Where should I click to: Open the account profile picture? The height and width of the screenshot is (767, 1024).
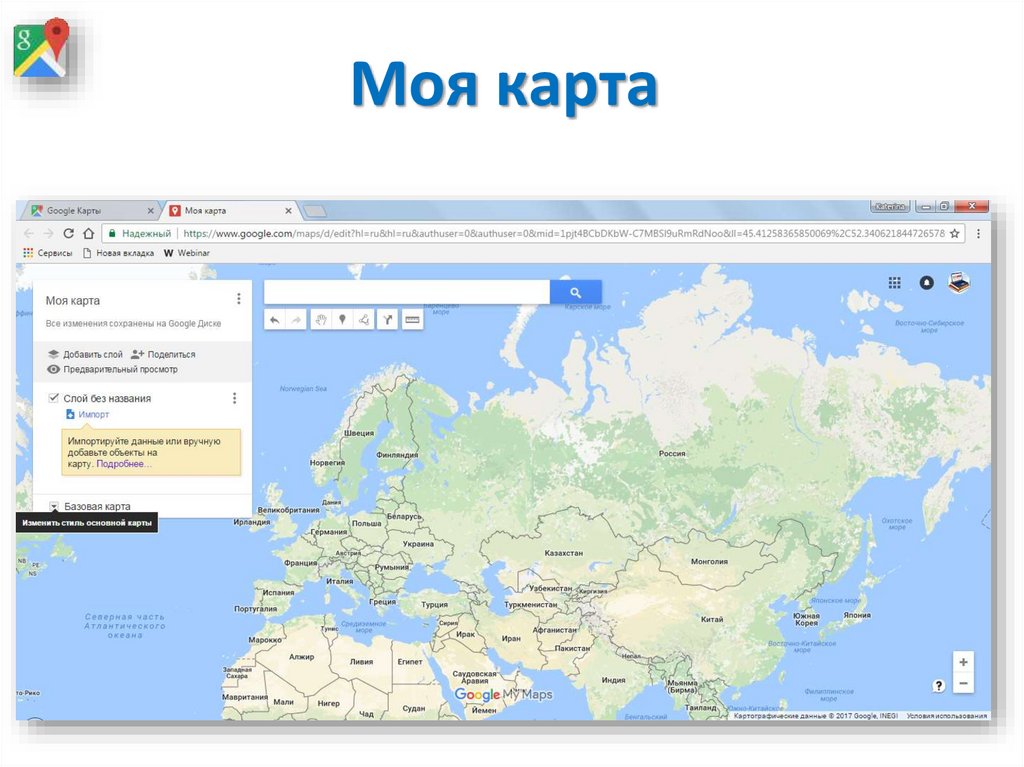(x=959, y=282)
